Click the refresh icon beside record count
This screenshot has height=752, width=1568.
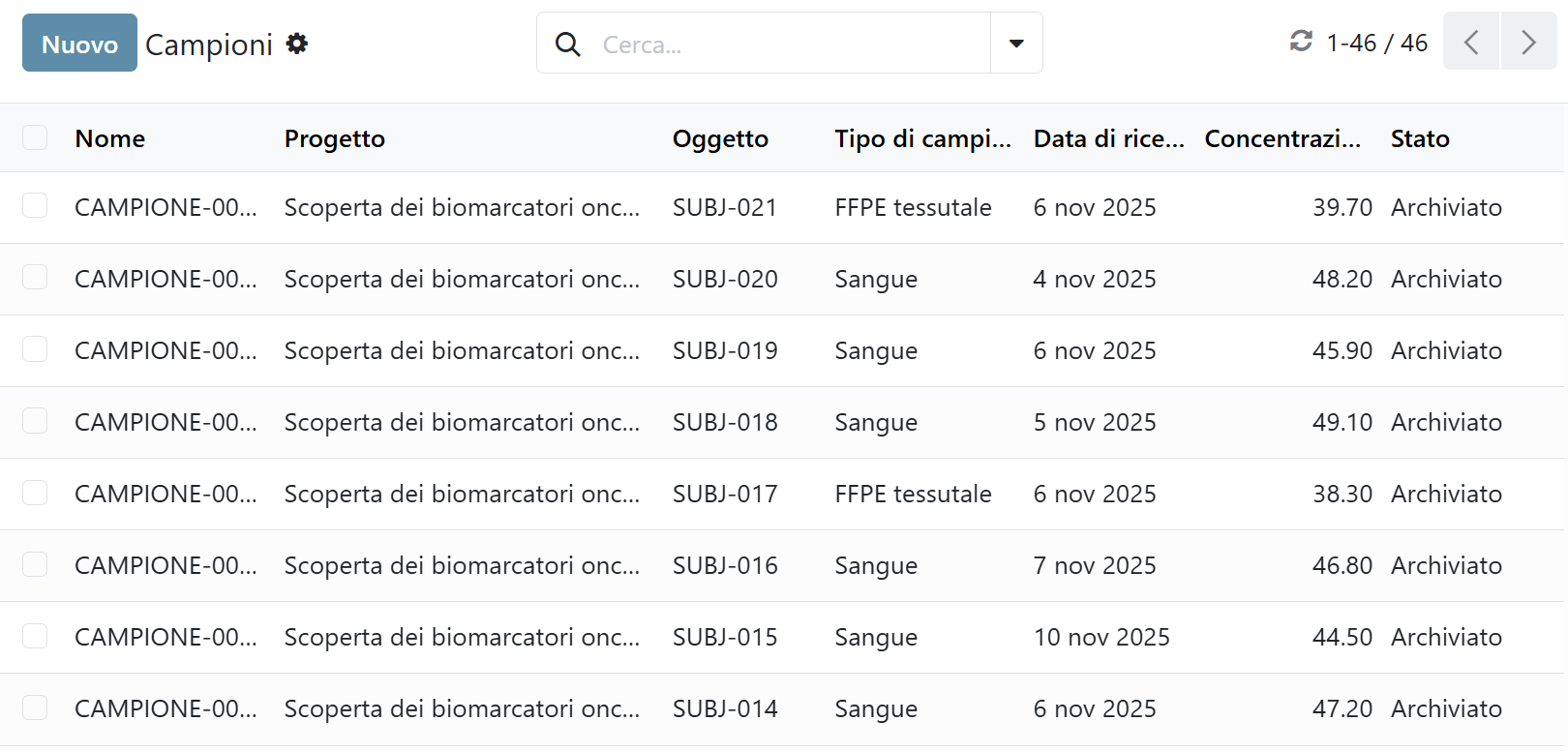click(x=1301, y=41)
